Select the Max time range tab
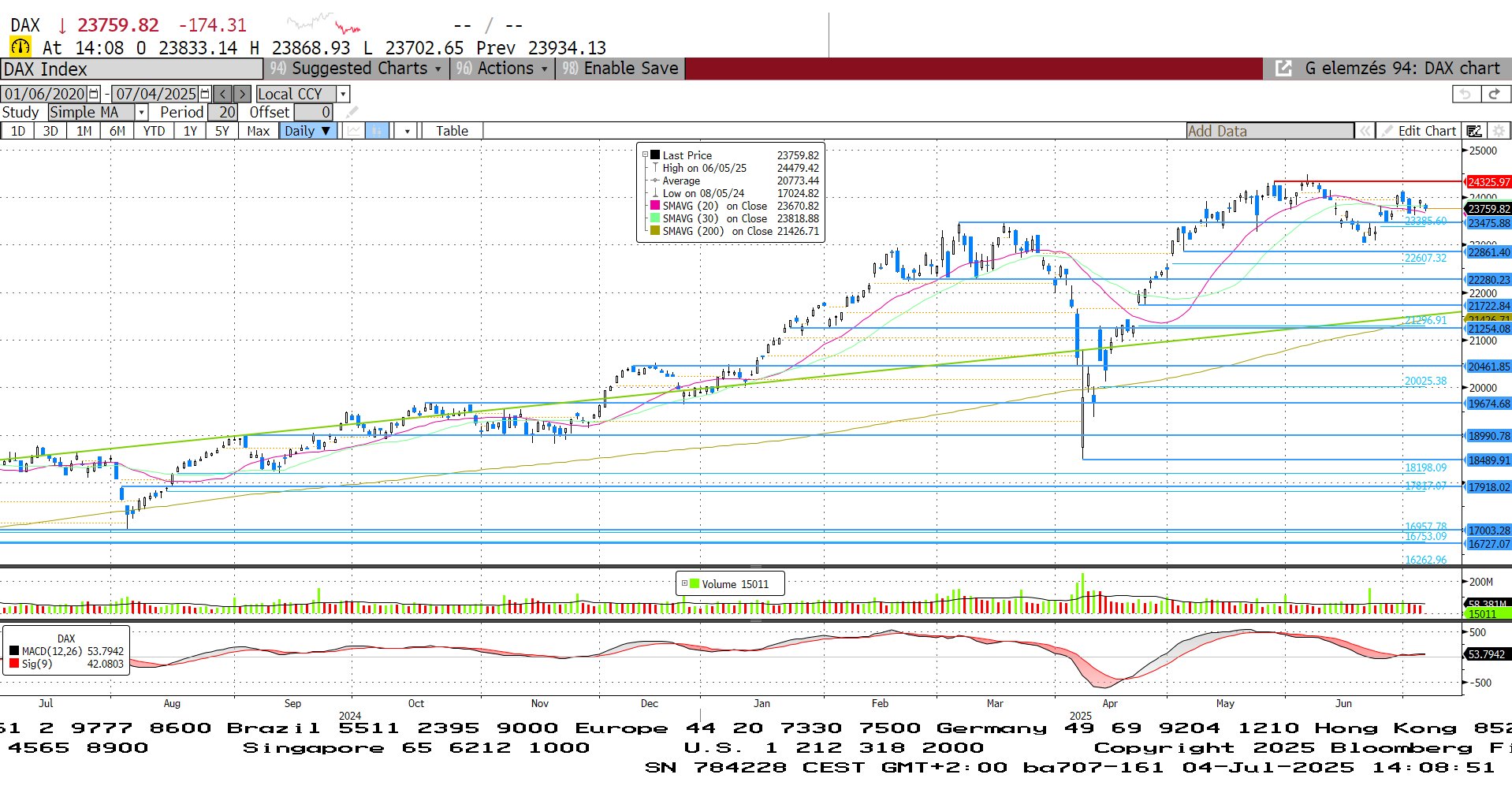 [258, 131]
